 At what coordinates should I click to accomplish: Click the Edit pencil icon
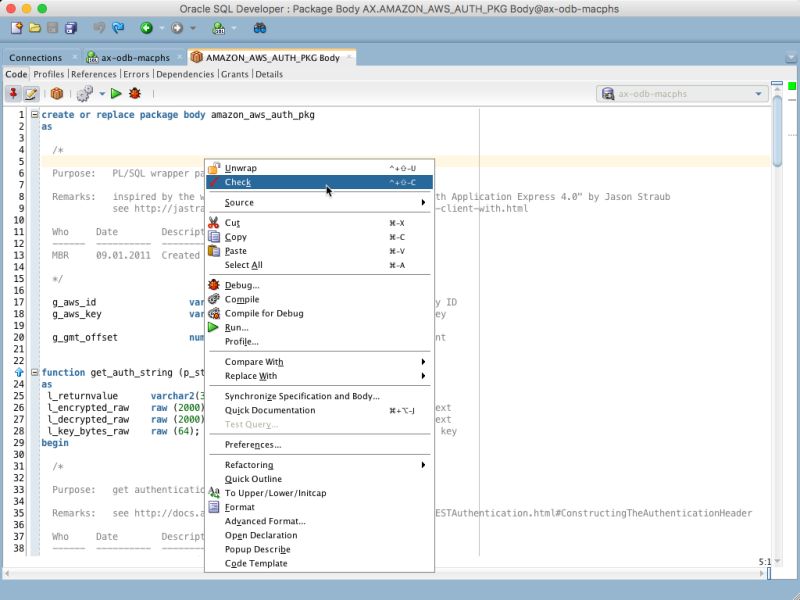pyautogui.click(x=30, y=92)
